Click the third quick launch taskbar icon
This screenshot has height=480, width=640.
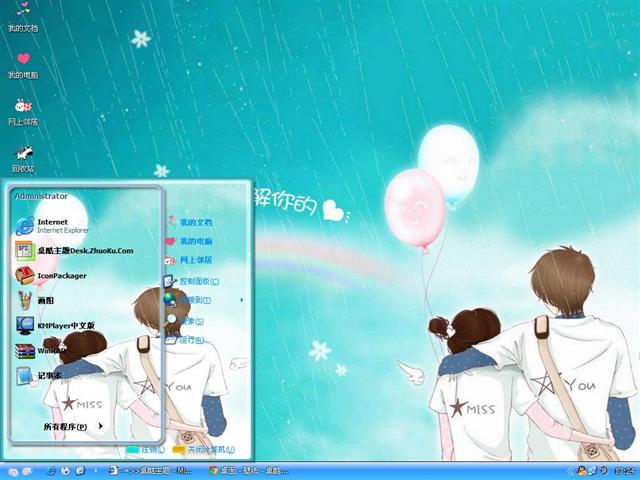click(x=80, y=471)
